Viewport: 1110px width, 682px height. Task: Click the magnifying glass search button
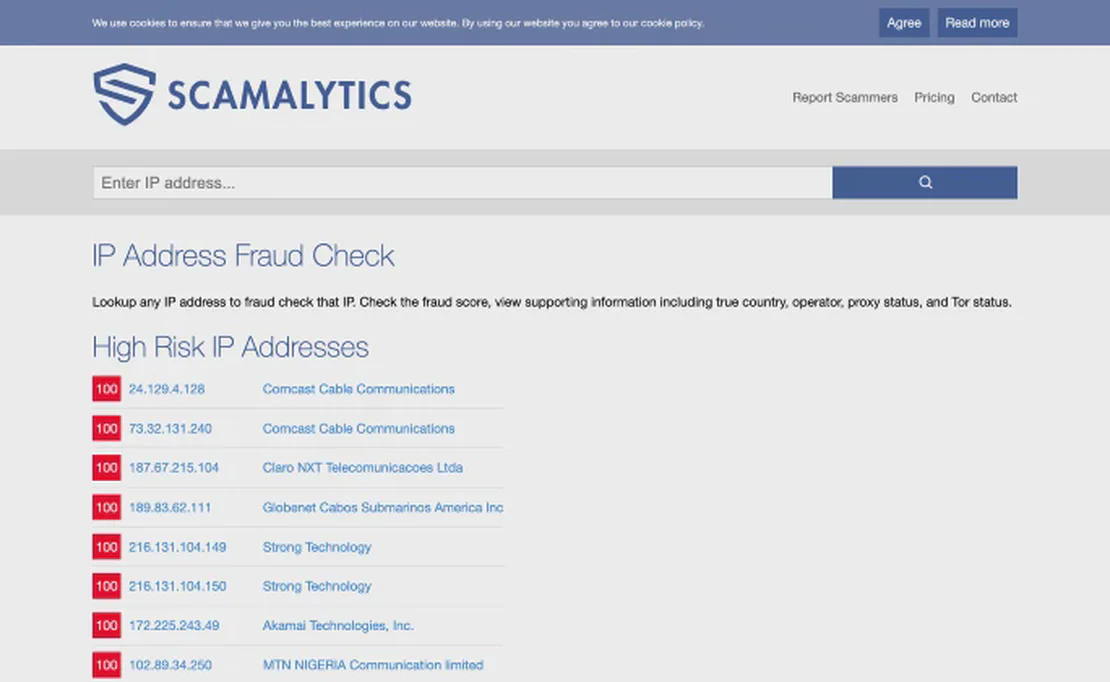(924, 183)
